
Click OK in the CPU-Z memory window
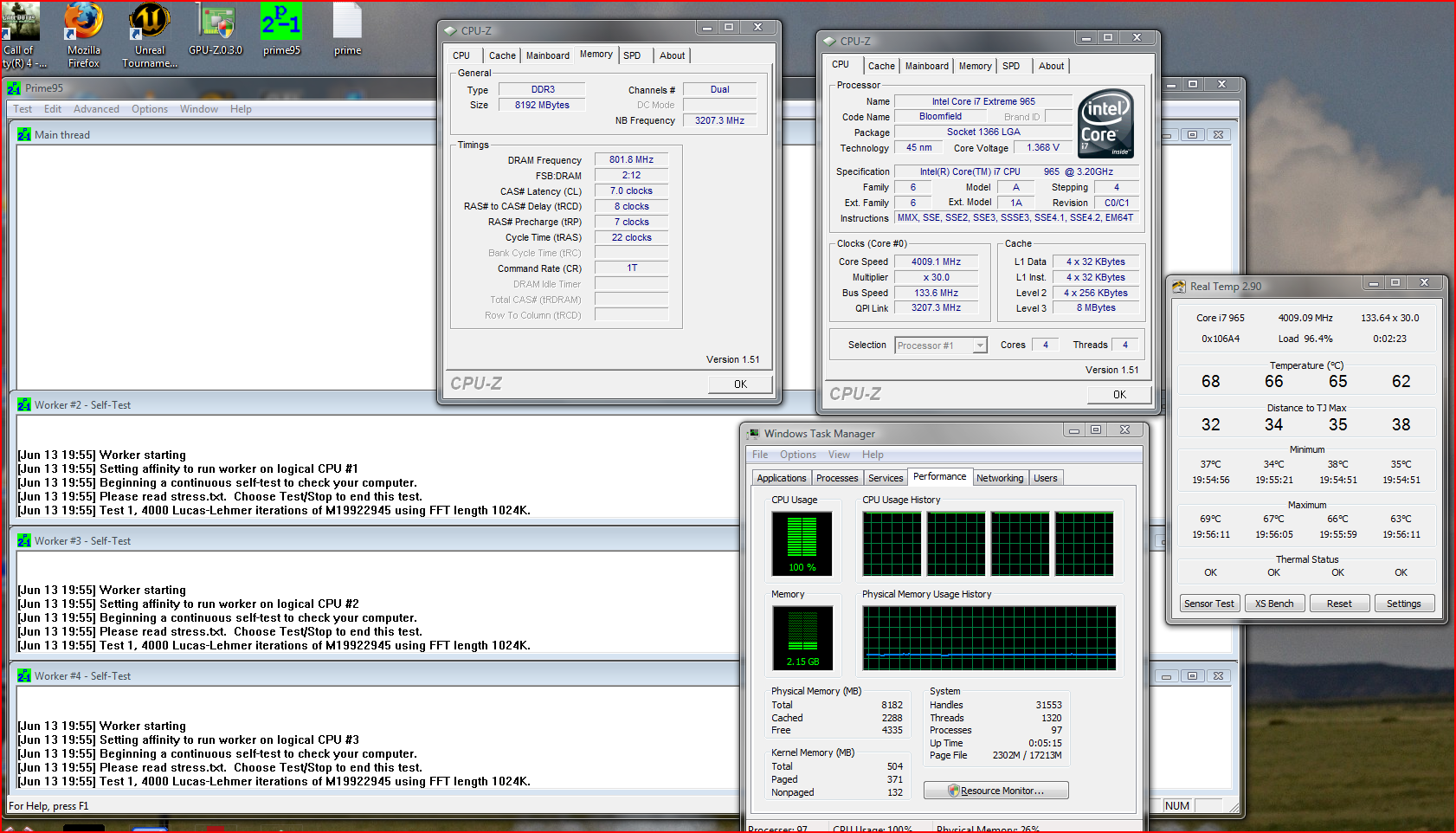(x=740, y=384)
